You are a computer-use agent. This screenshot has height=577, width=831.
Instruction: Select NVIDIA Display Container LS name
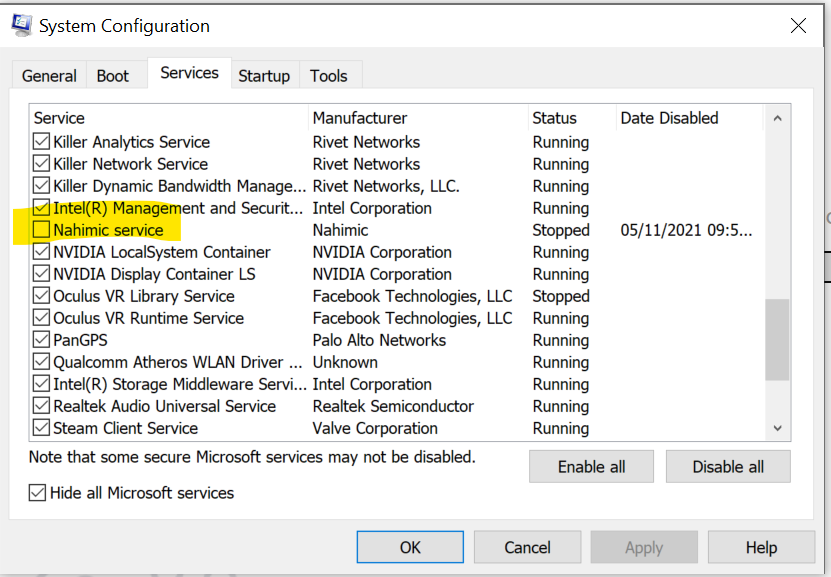[x=154, y=274]
